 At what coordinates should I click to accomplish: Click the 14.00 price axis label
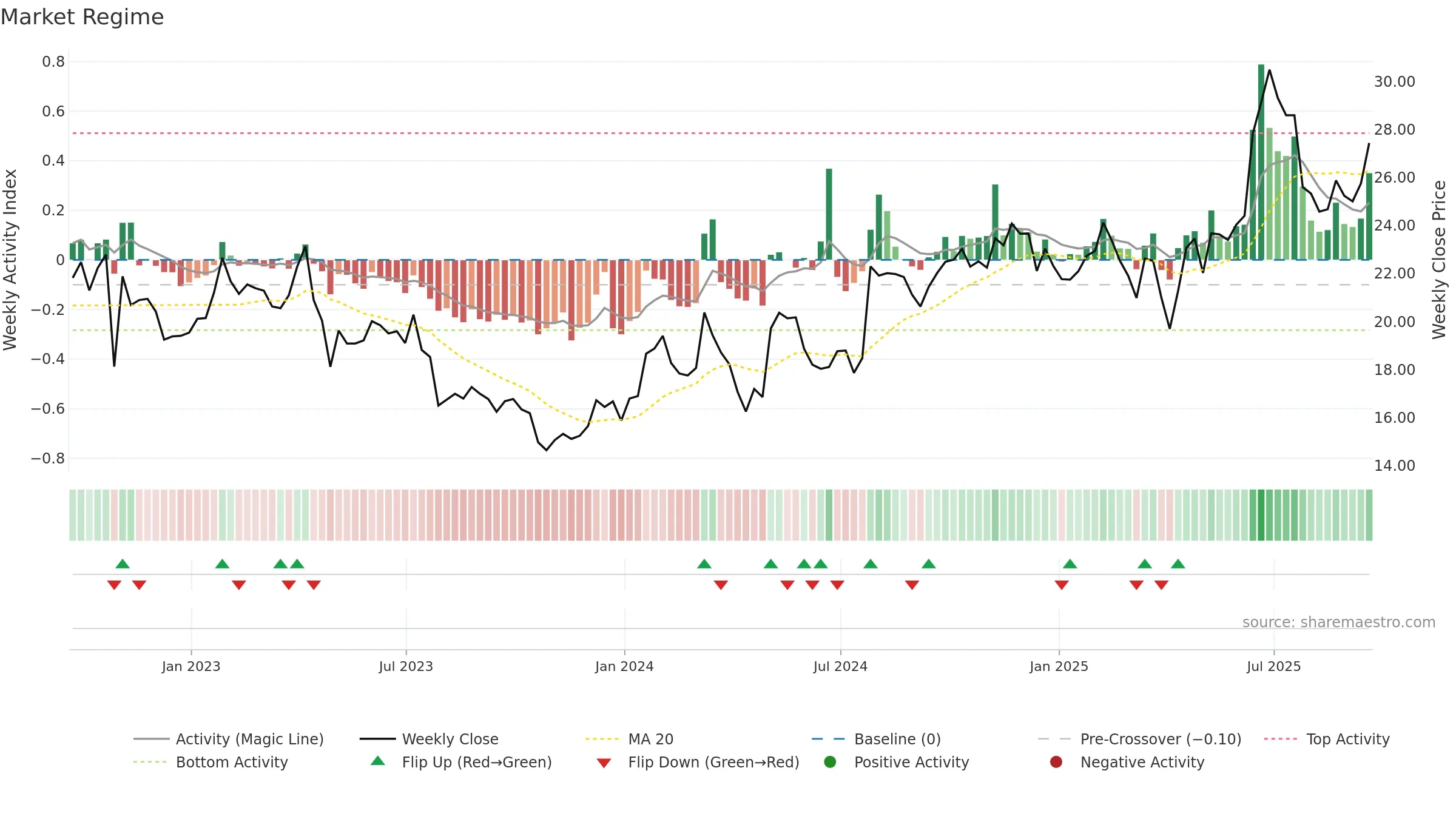tap(1395, 465)
